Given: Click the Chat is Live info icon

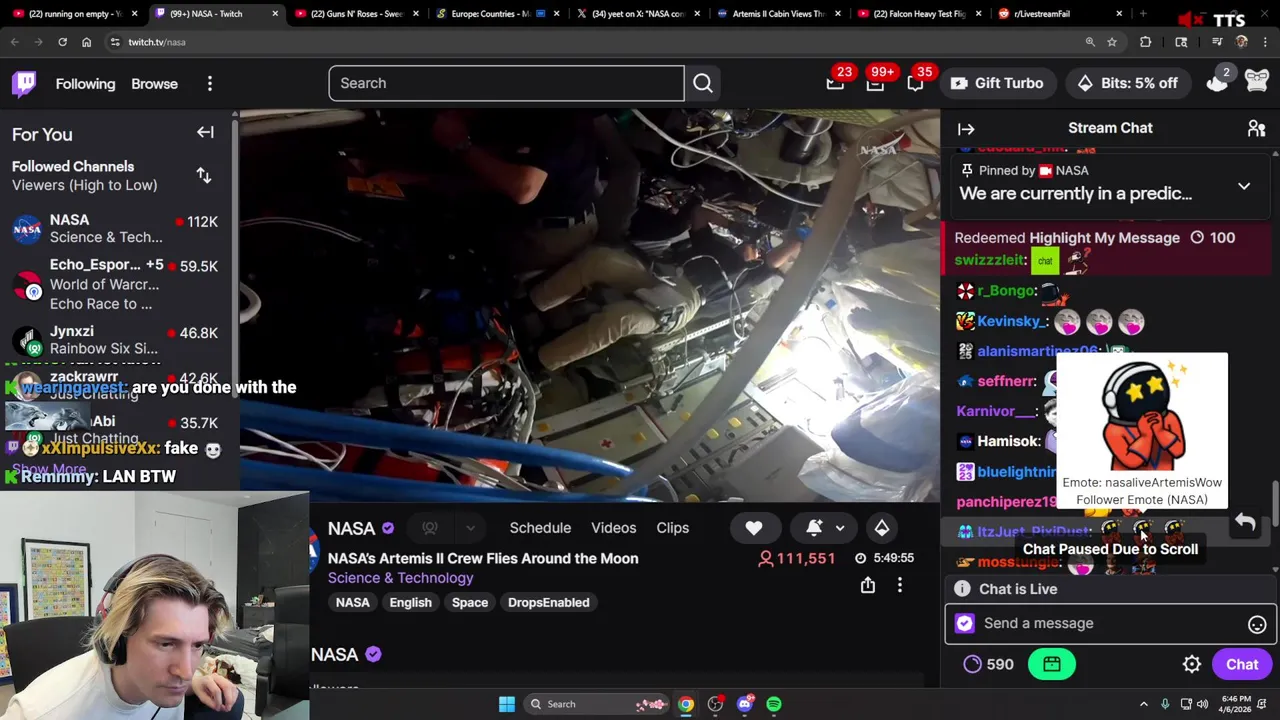Looking at the screenshot, I should pos(962,589).
